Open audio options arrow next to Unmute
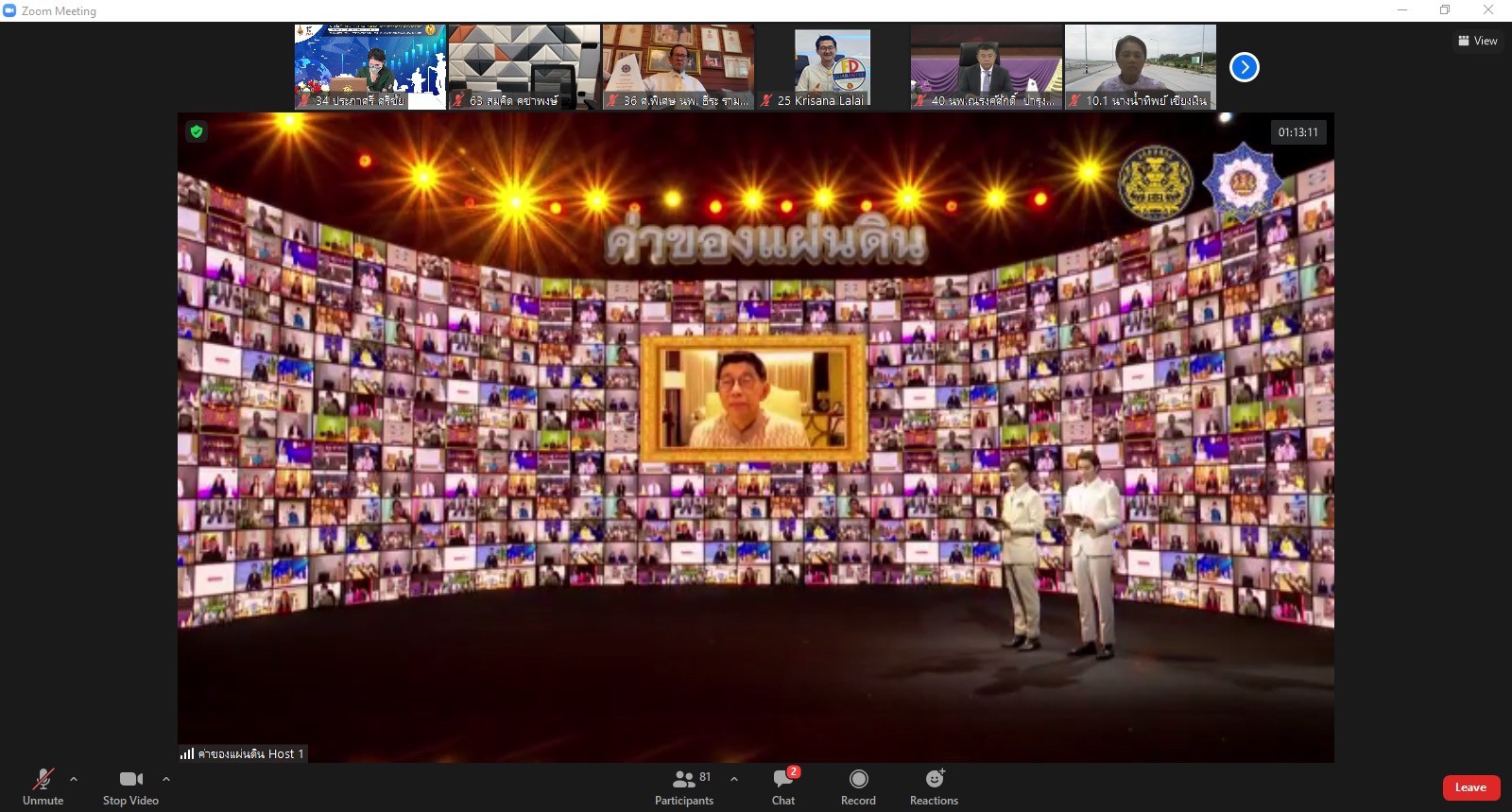Viewport: 1512px width, 812px height. pos(74,779)
